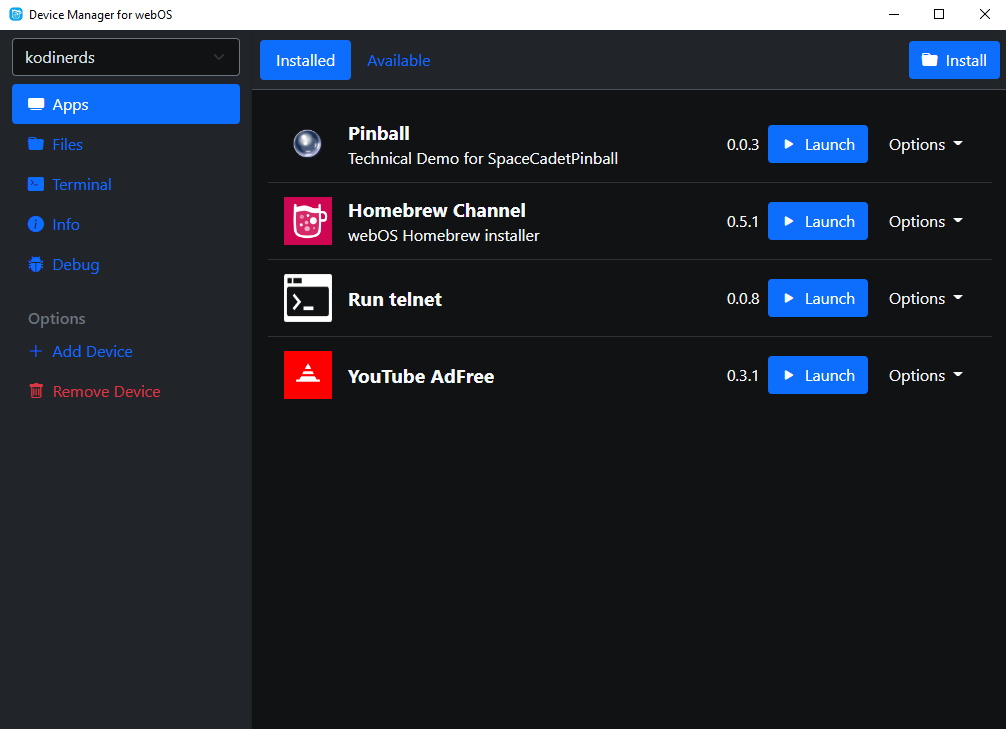This screenshot has width=1006, height=729.
Task: Click version 0.5.1 of Homebrew Channel
Action: (x=742, y=221)
